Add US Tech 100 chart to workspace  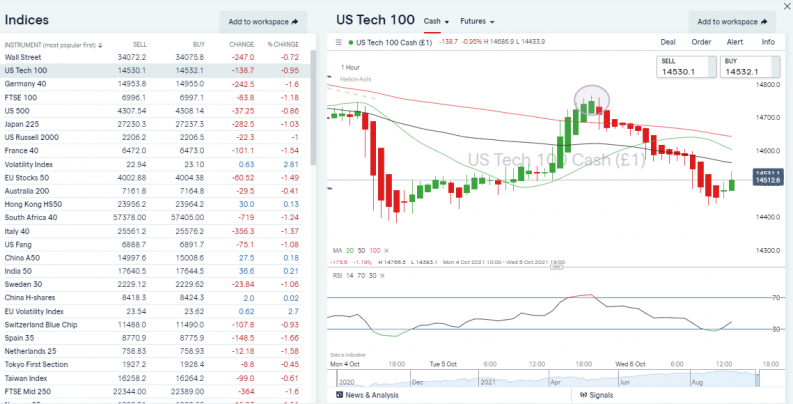[732, 22]
